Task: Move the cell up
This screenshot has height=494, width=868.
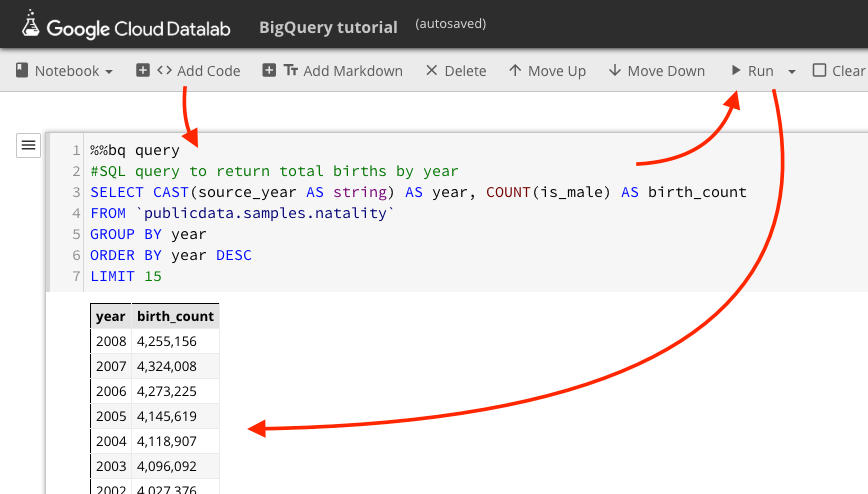Action: [x=547, y=71]
